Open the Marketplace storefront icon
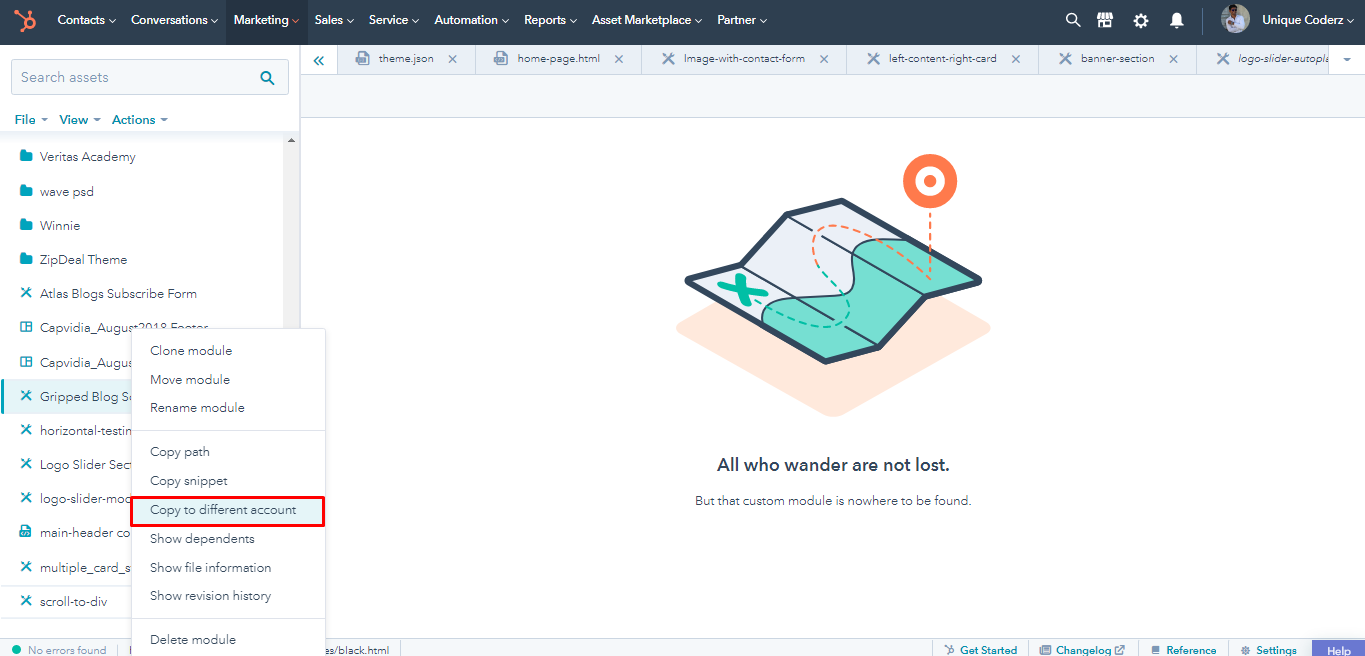Viewport: 1365px width, 656px height. tap(1105, 20)
